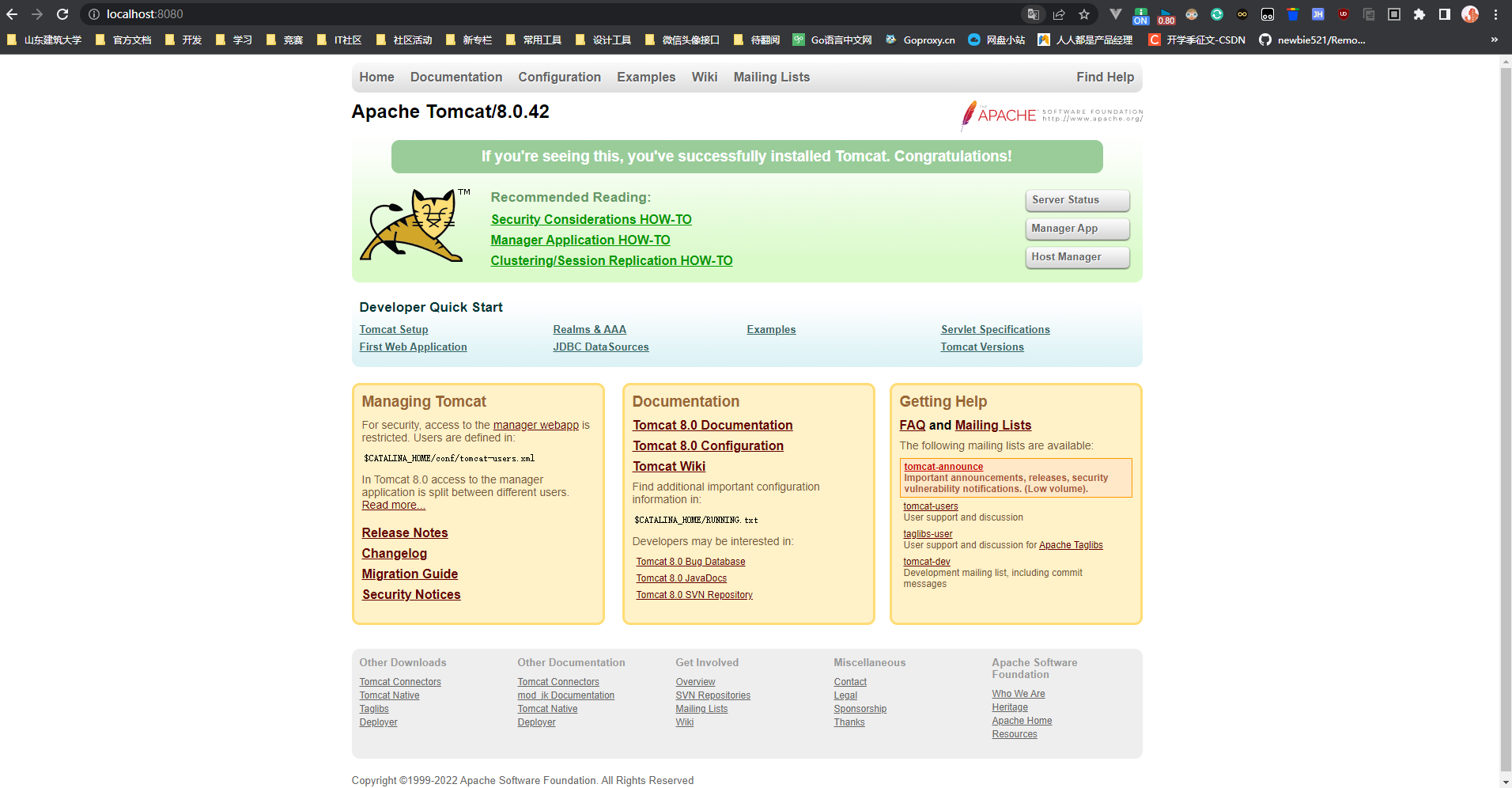The image size is (1512, 788).
Task: Open Examples in Tomcat nav bar
Action: [646, 77]
